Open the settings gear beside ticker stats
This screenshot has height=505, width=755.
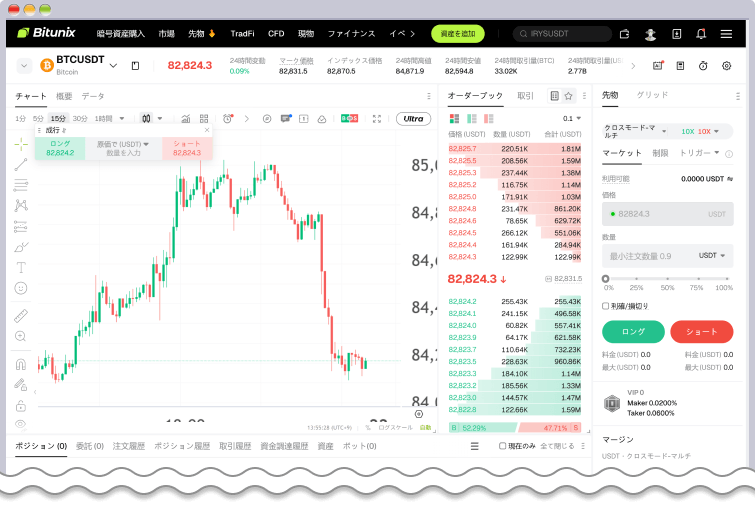pos(727,66)
